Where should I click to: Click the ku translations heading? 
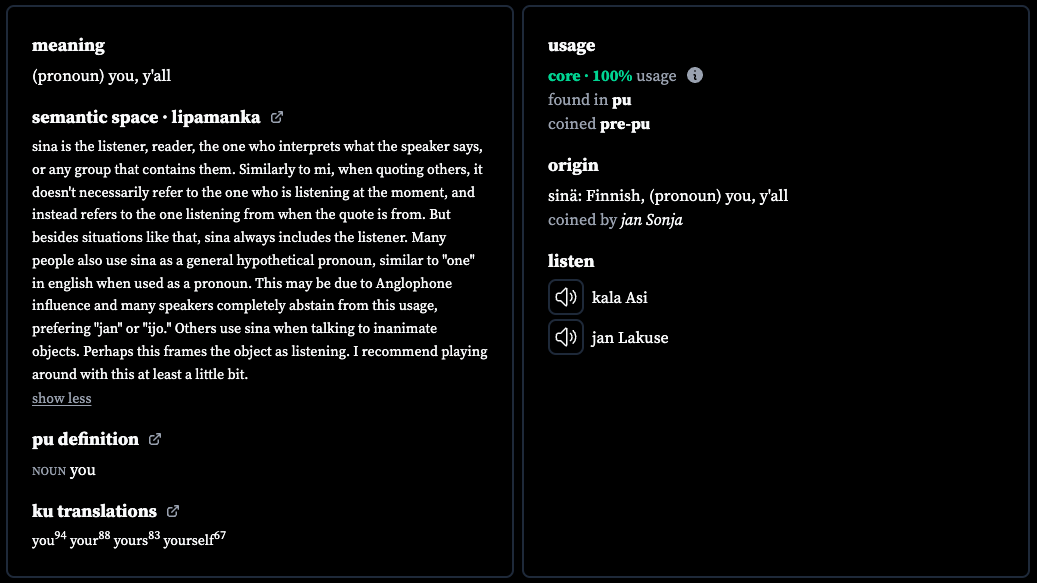click(95, 511)
